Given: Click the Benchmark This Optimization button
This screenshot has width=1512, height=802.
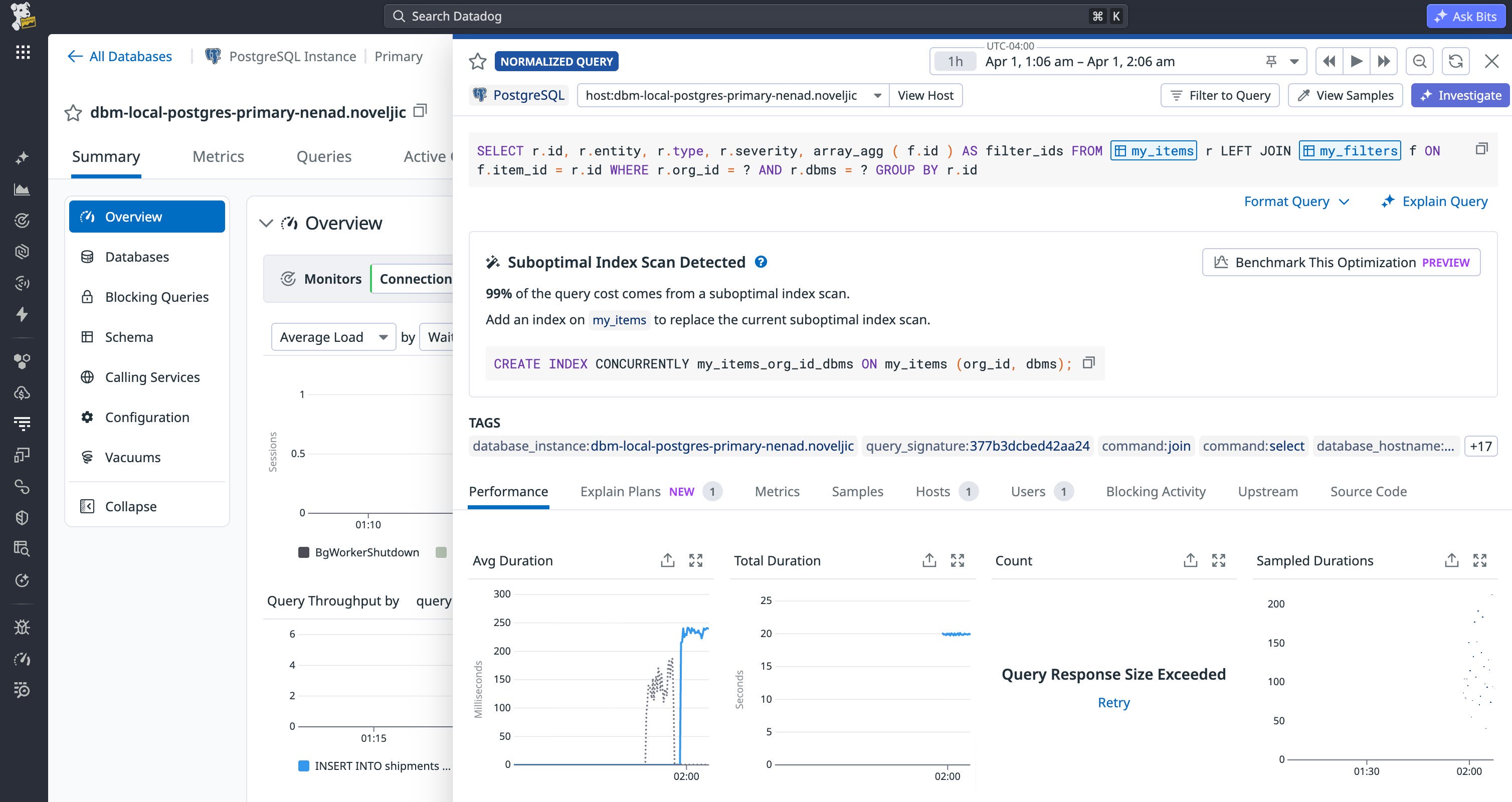Looking at the screenshot, I should point(1341,262).
